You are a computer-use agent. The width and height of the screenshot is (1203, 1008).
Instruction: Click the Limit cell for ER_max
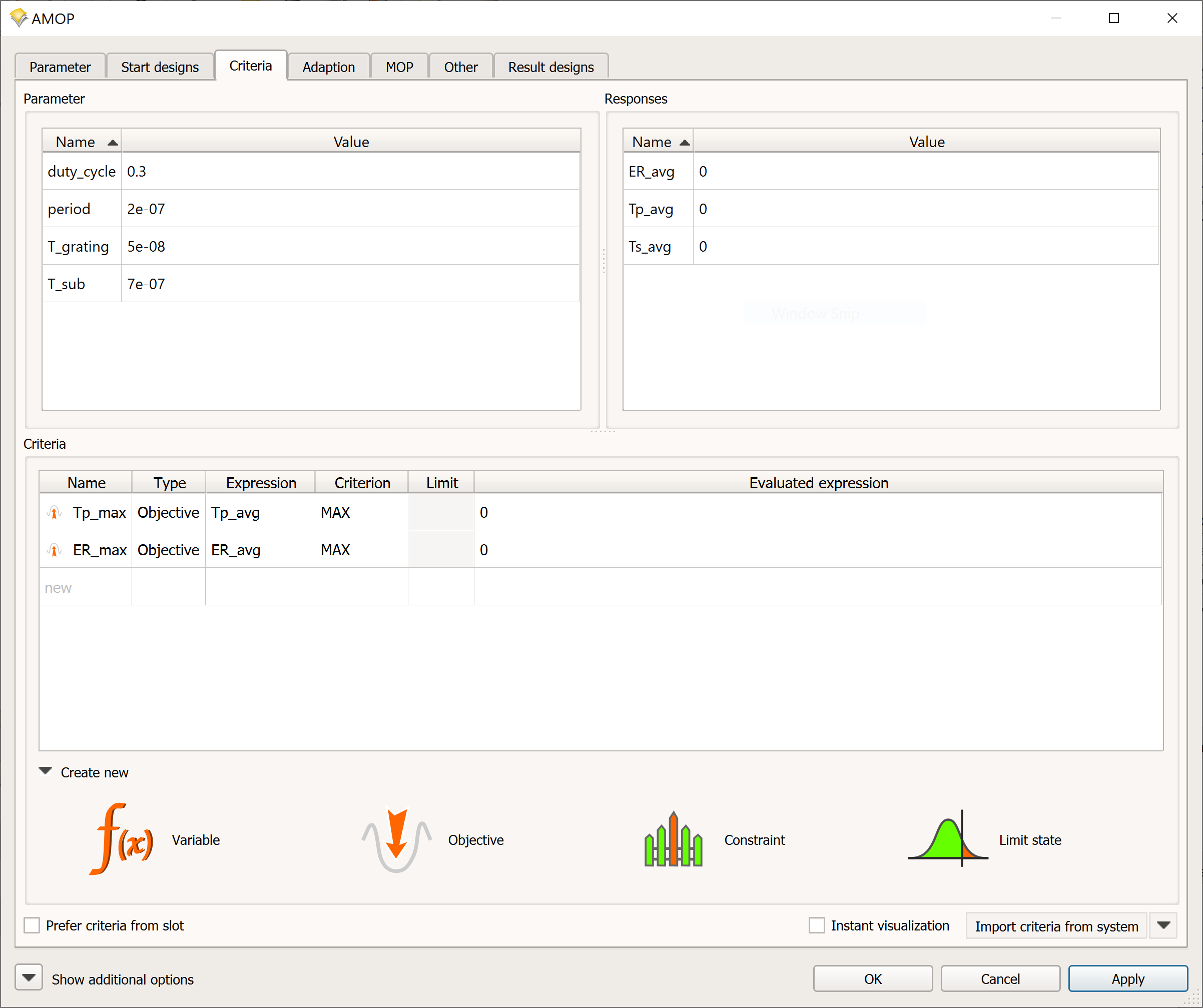point(441,550)
